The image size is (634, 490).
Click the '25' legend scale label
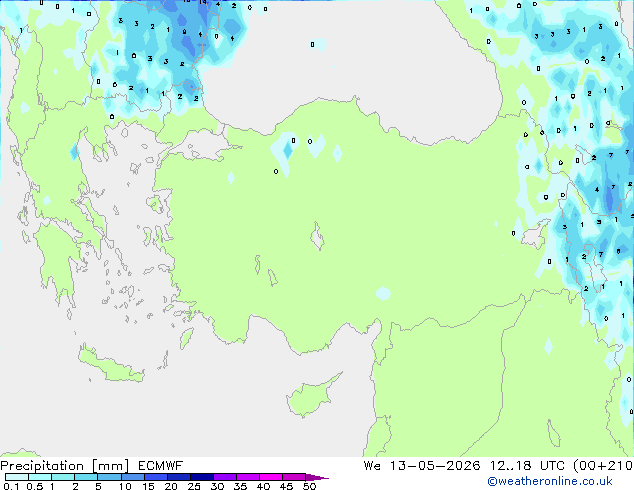click(194, 486)
